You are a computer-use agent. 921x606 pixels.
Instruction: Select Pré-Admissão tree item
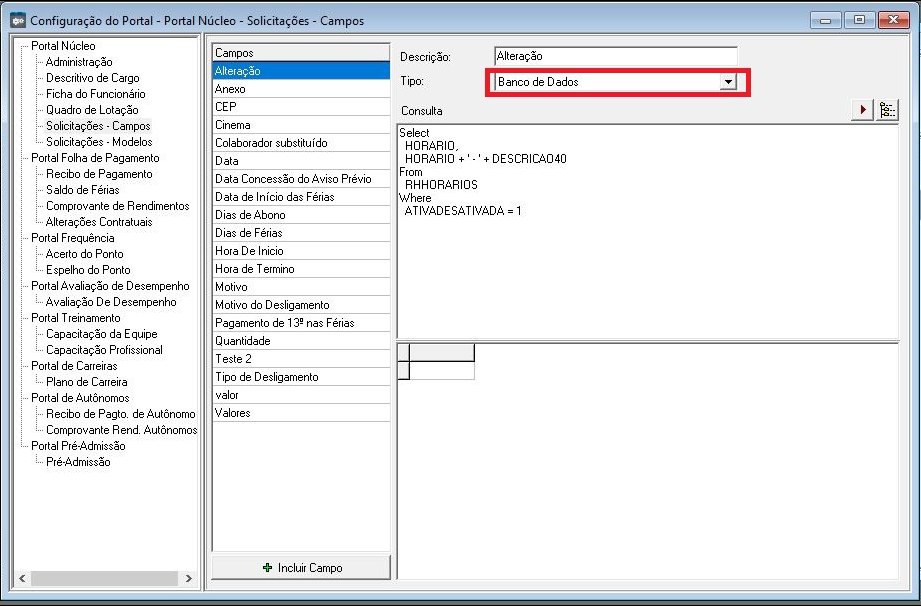pos(78,462)
